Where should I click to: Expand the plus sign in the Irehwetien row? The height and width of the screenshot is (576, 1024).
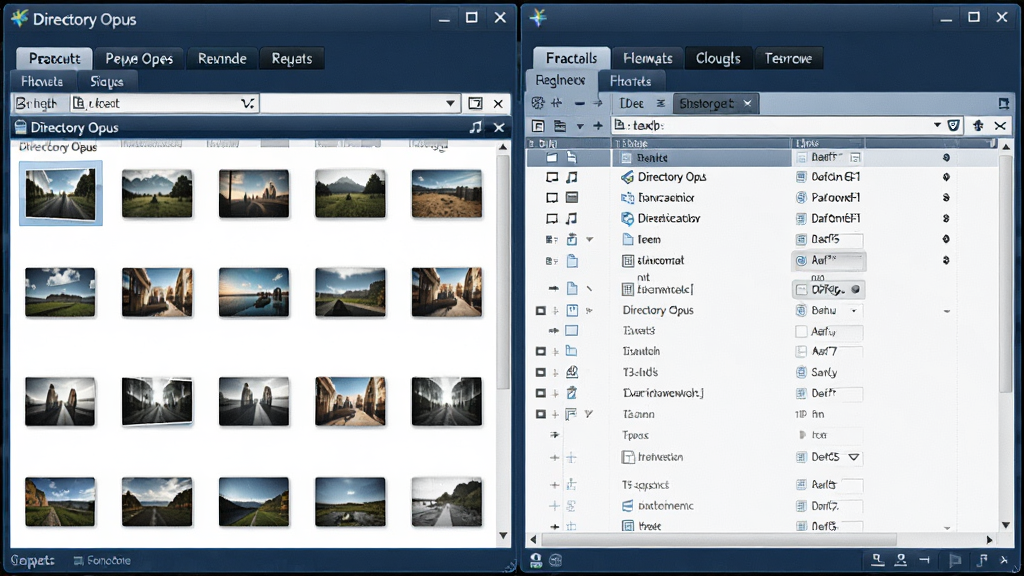(554, 458)
